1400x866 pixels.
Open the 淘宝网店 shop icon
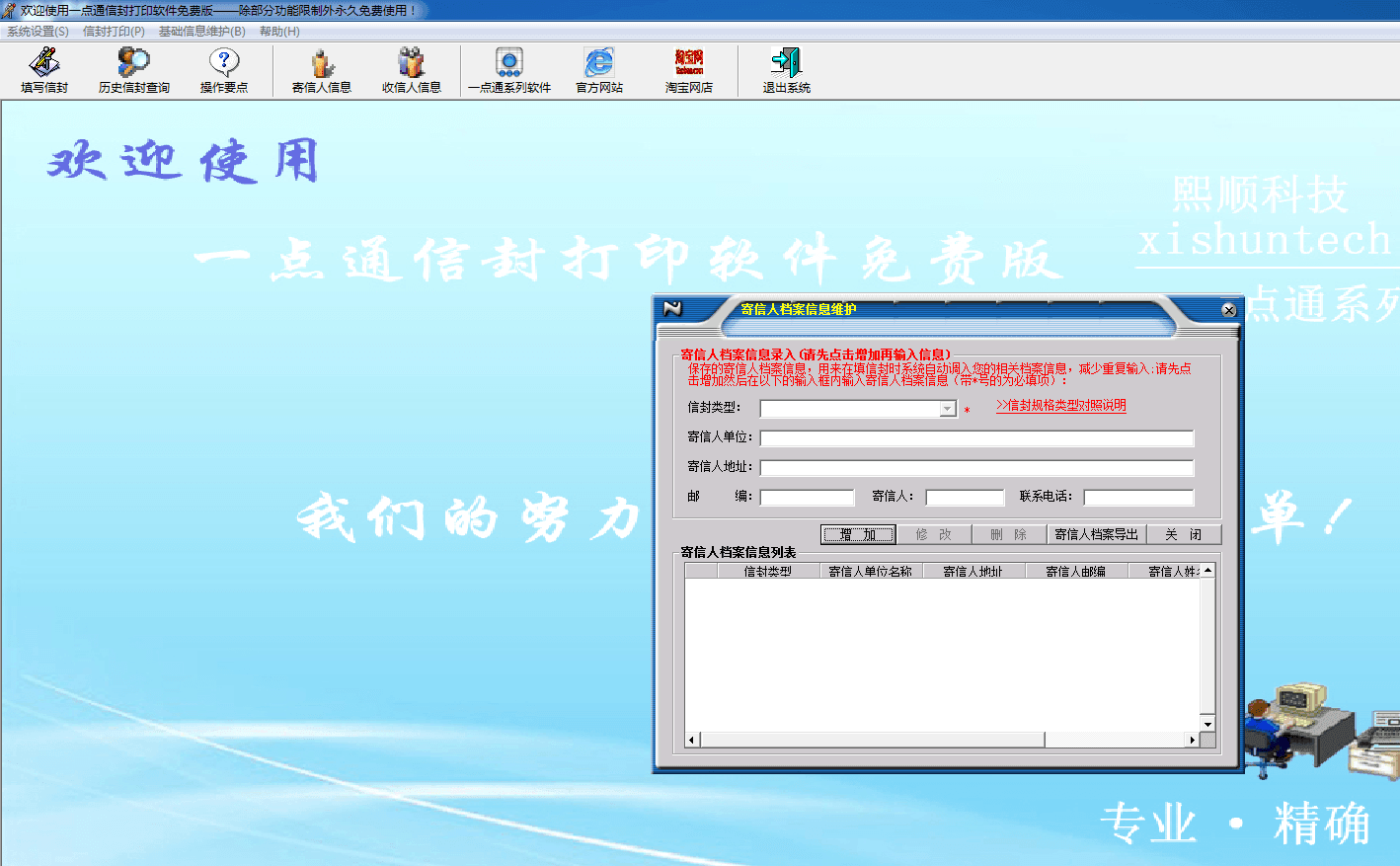coord(689,71)
